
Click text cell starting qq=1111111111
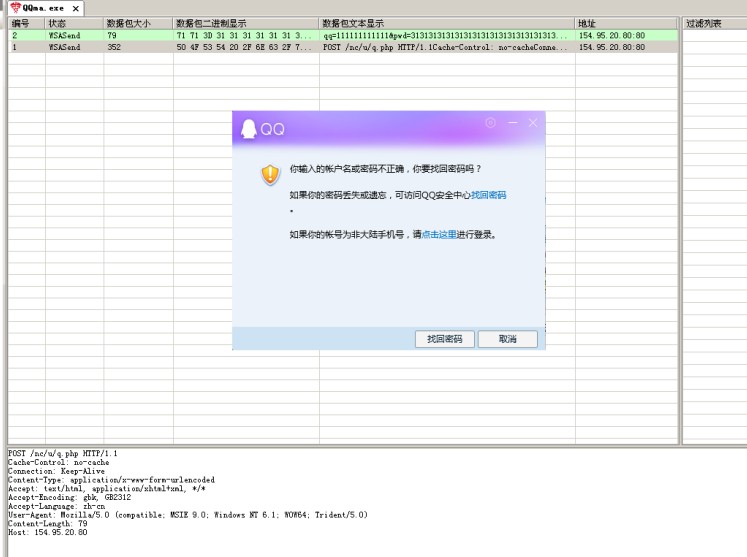[445, 35]
